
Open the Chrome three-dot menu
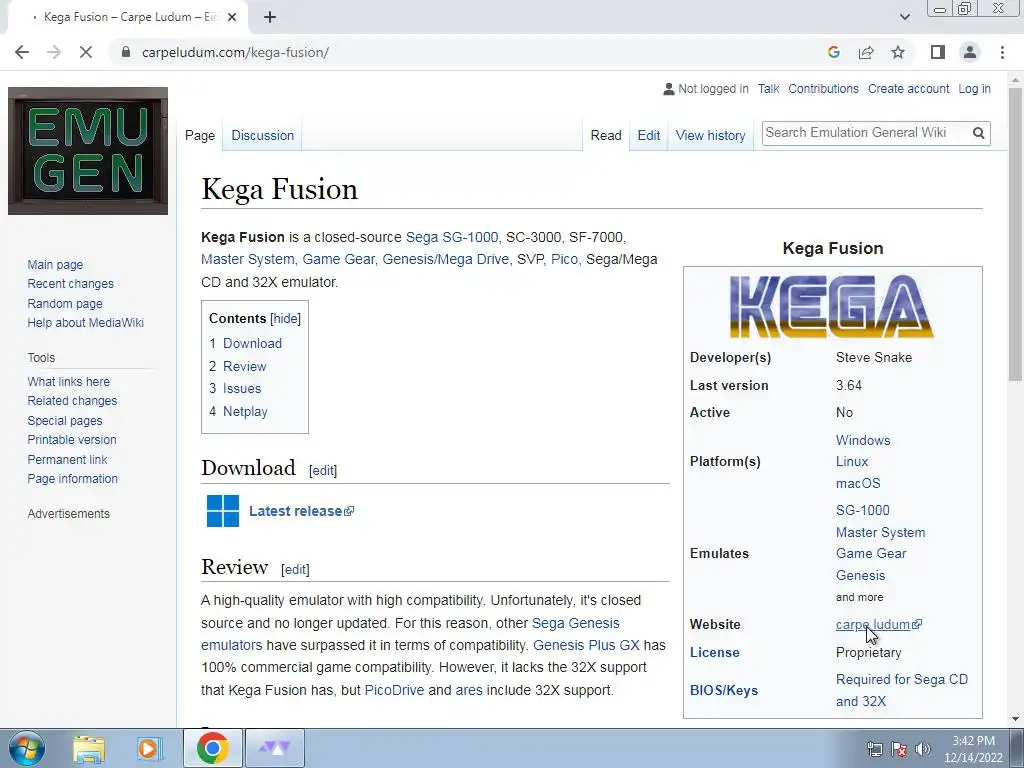tap(1002, 52)
